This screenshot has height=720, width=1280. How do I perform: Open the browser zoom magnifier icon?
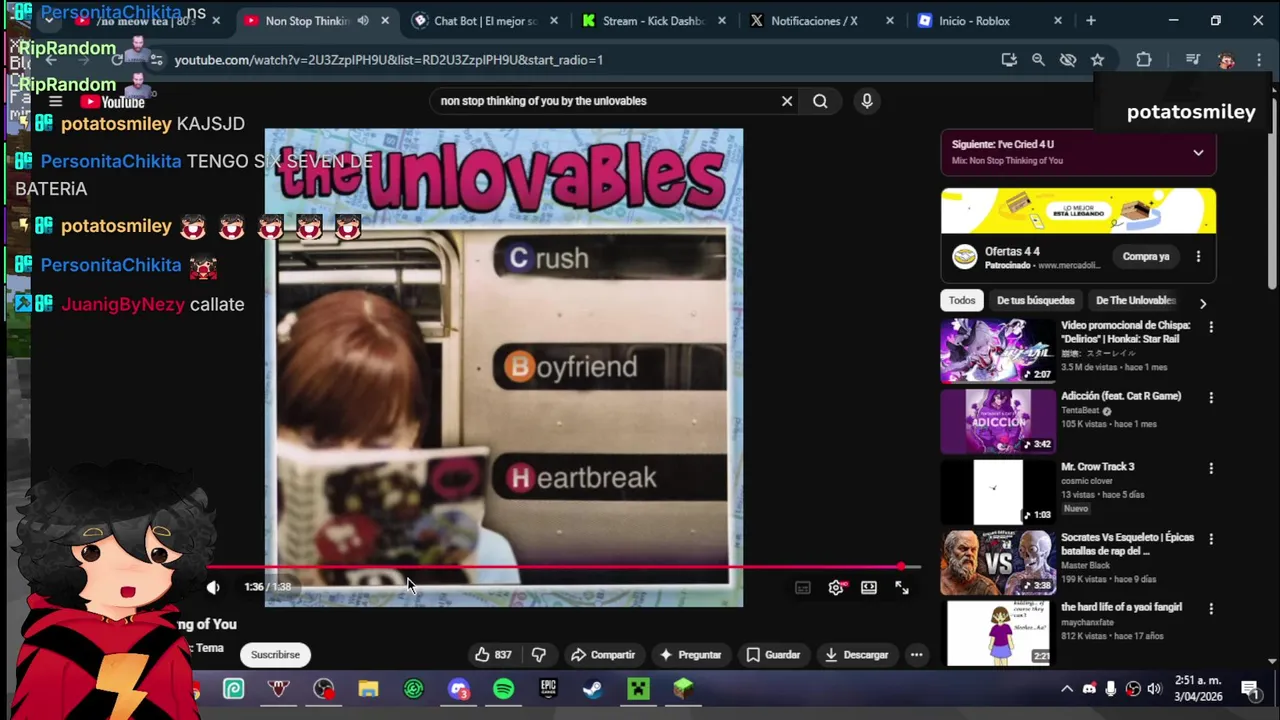point(1038,60)
